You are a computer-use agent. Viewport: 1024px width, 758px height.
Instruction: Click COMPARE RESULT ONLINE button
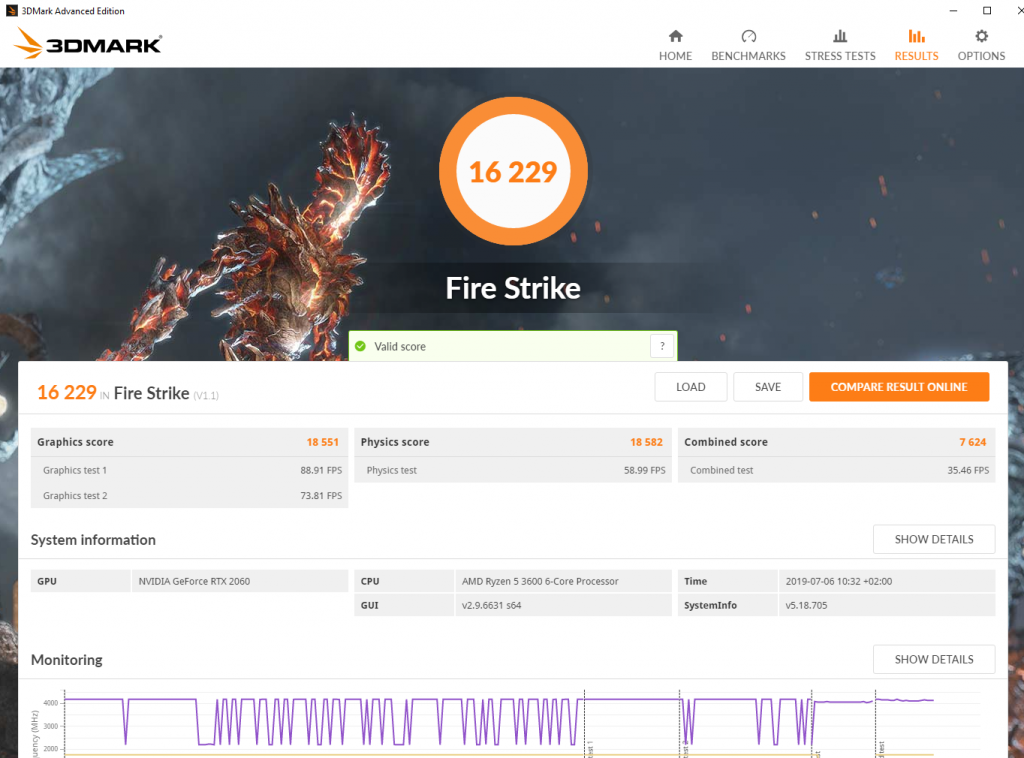[899, 387]
